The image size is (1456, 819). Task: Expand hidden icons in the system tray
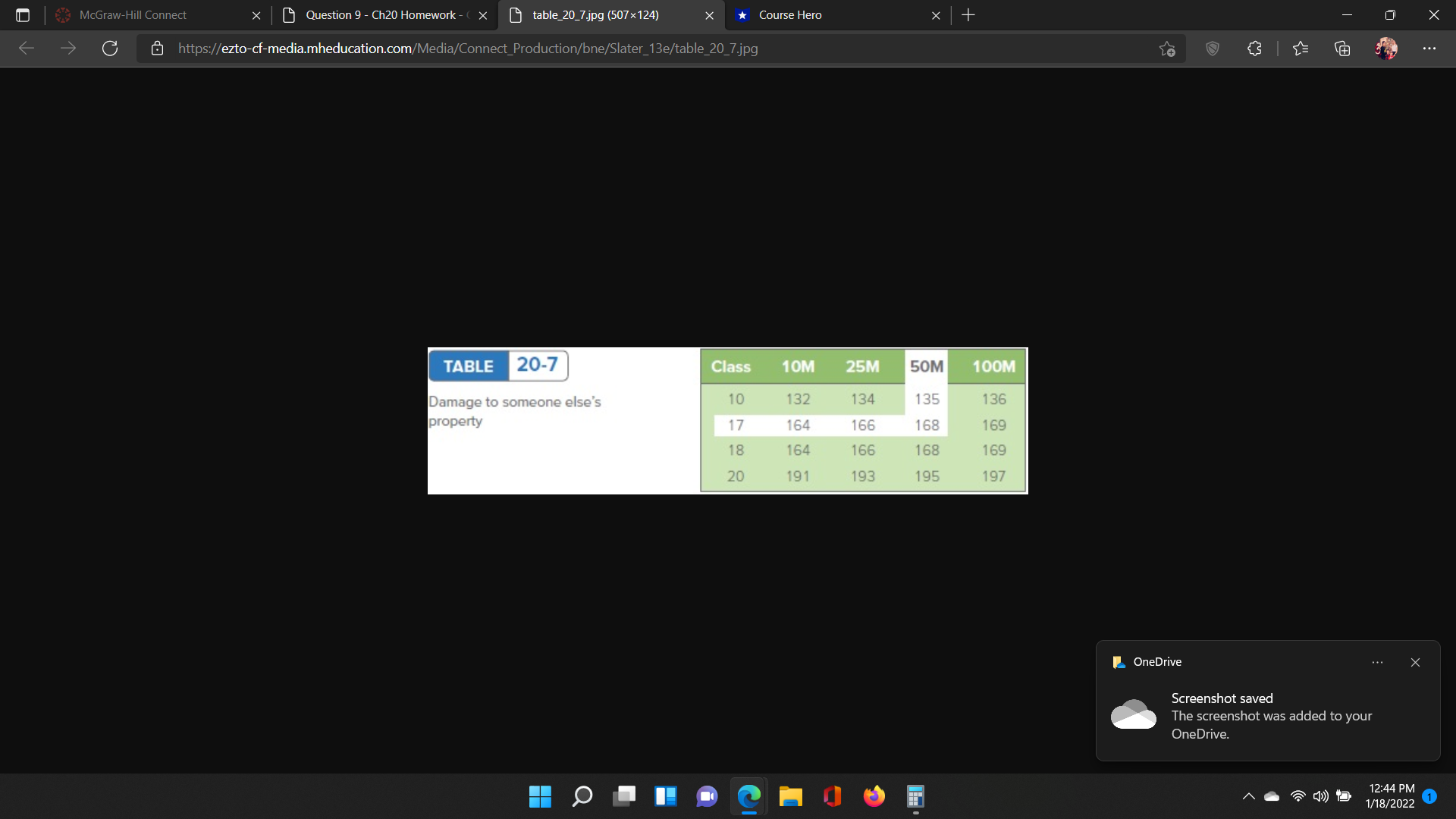click(1247, 796)
